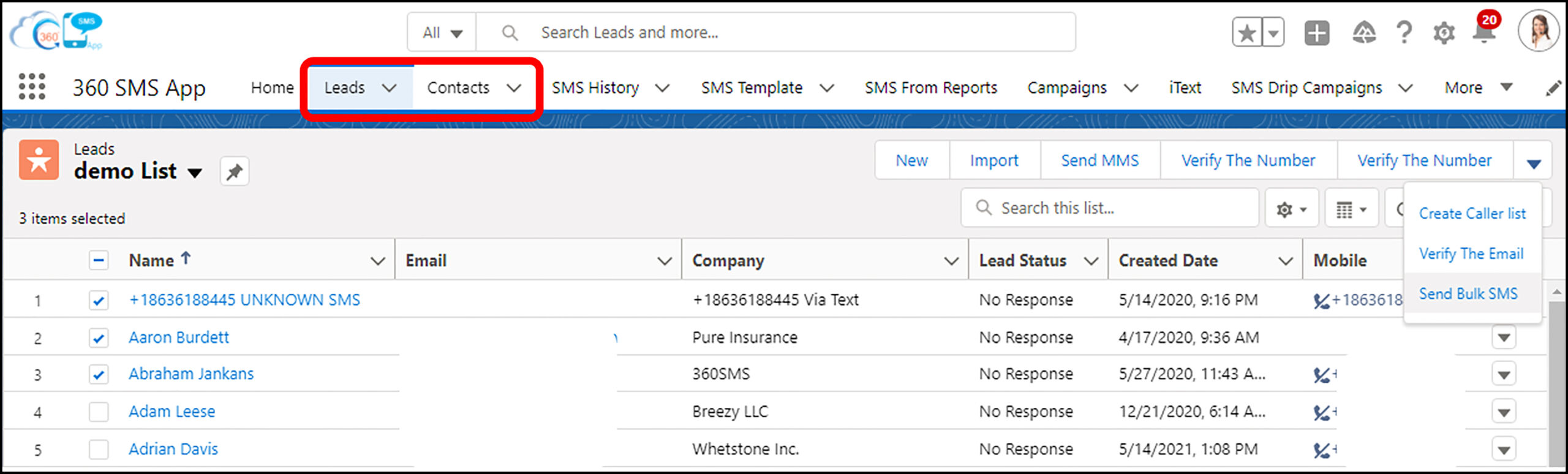The height and width of the screenshot is (474, 1568).
Task: Expand the SMS Template tab chevron
Action: pyautogui.click(x=826, y=88)
